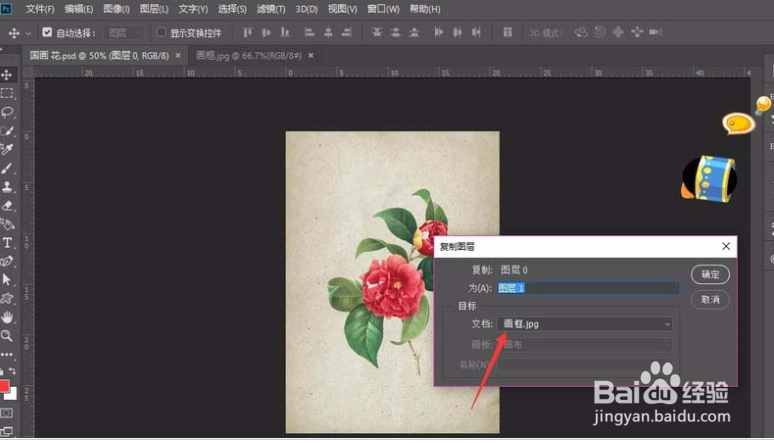Select the Quick Selection tool
The width and height of the screenshot is (774, 443).
coord(7,131)
